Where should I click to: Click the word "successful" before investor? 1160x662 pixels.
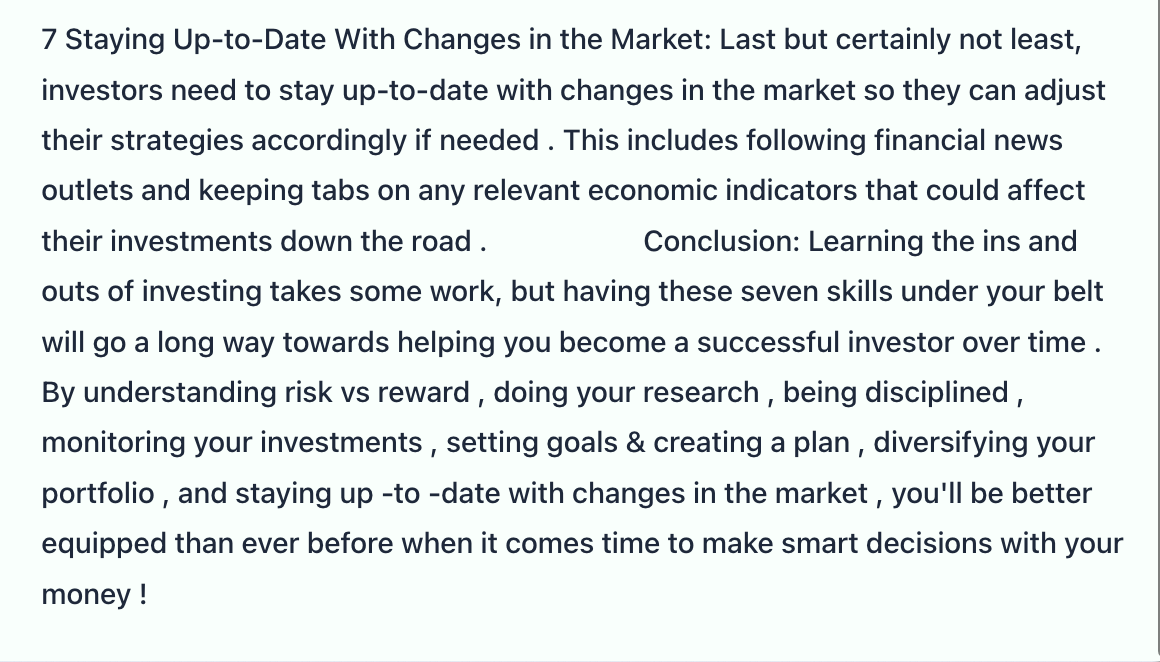click(768, 342)
